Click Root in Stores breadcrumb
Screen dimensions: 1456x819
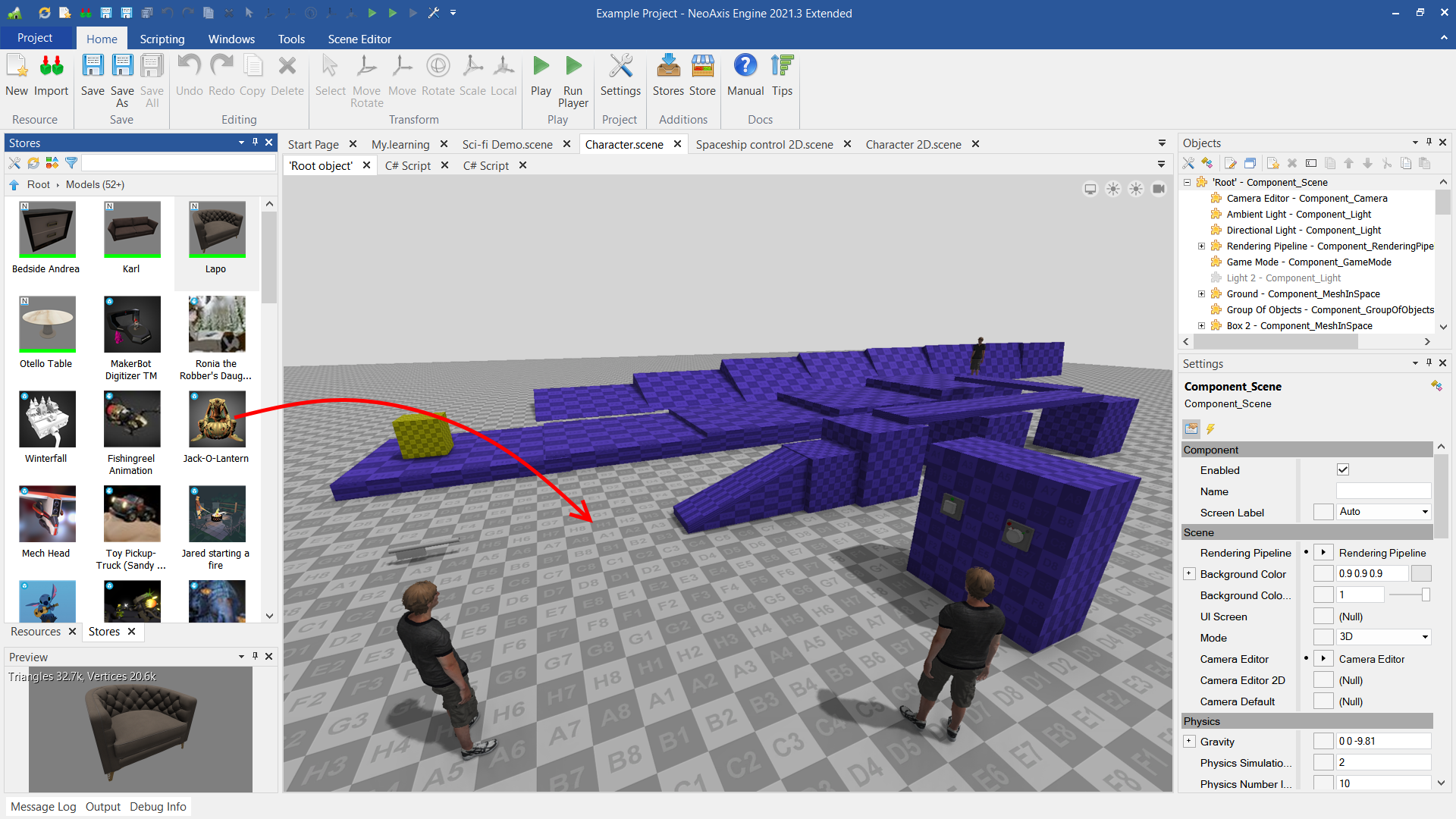38,184
